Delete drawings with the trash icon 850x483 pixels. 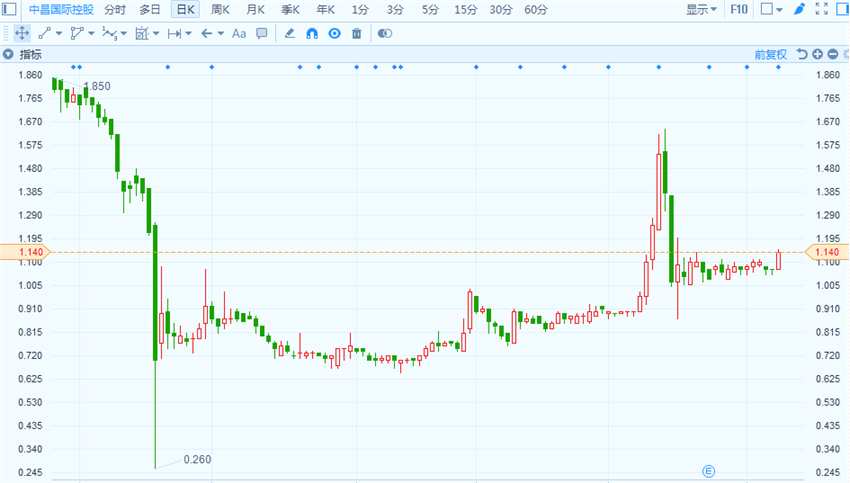tap(356, 34)
